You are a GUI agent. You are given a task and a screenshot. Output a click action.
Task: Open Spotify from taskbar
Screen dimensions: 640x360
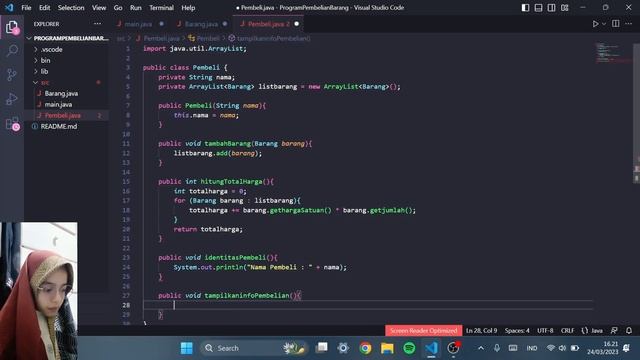[409, 348]
